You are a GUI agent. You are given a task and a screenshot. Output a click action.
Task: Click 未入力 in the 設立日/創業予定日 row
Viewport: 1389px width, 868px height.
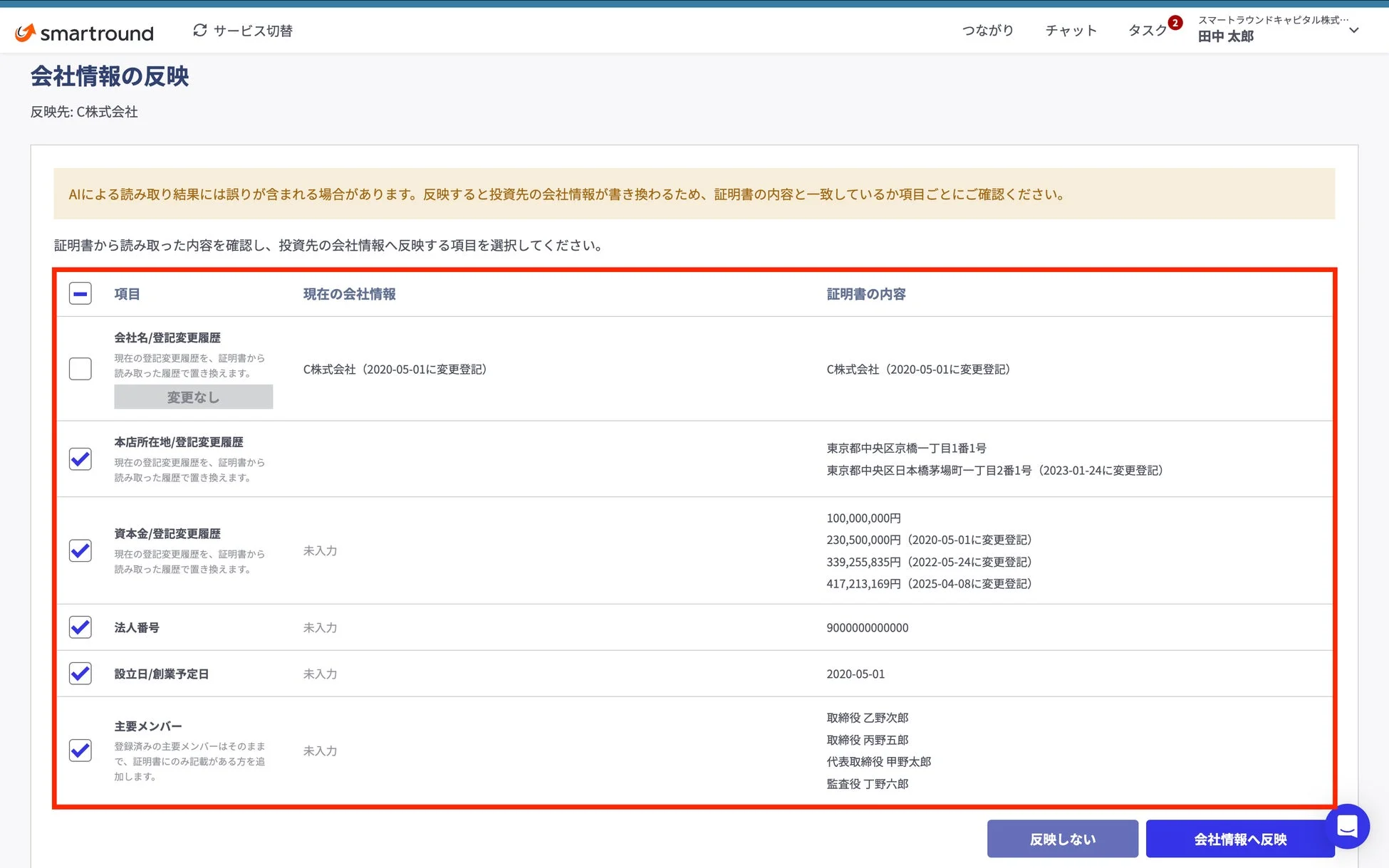[x=320, y=674]
